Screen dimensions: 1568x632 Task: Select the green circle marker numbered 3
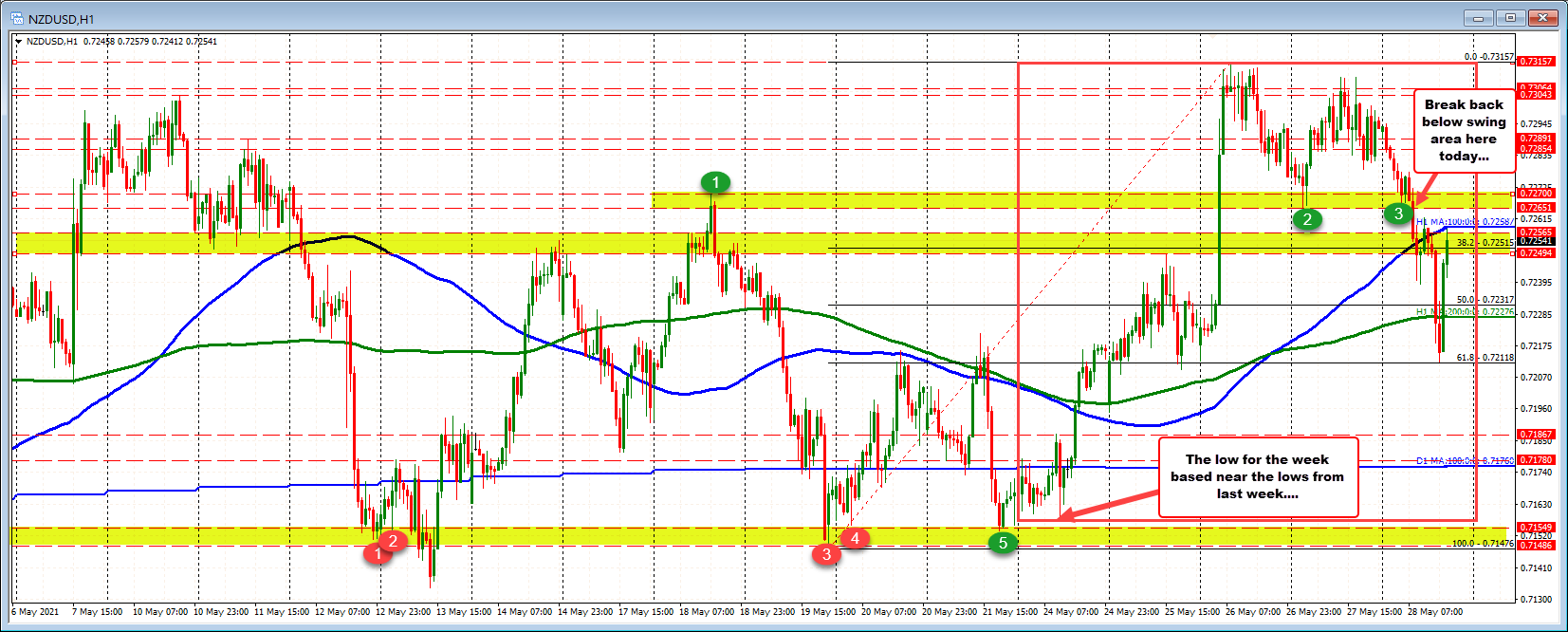pos(1398,214)
